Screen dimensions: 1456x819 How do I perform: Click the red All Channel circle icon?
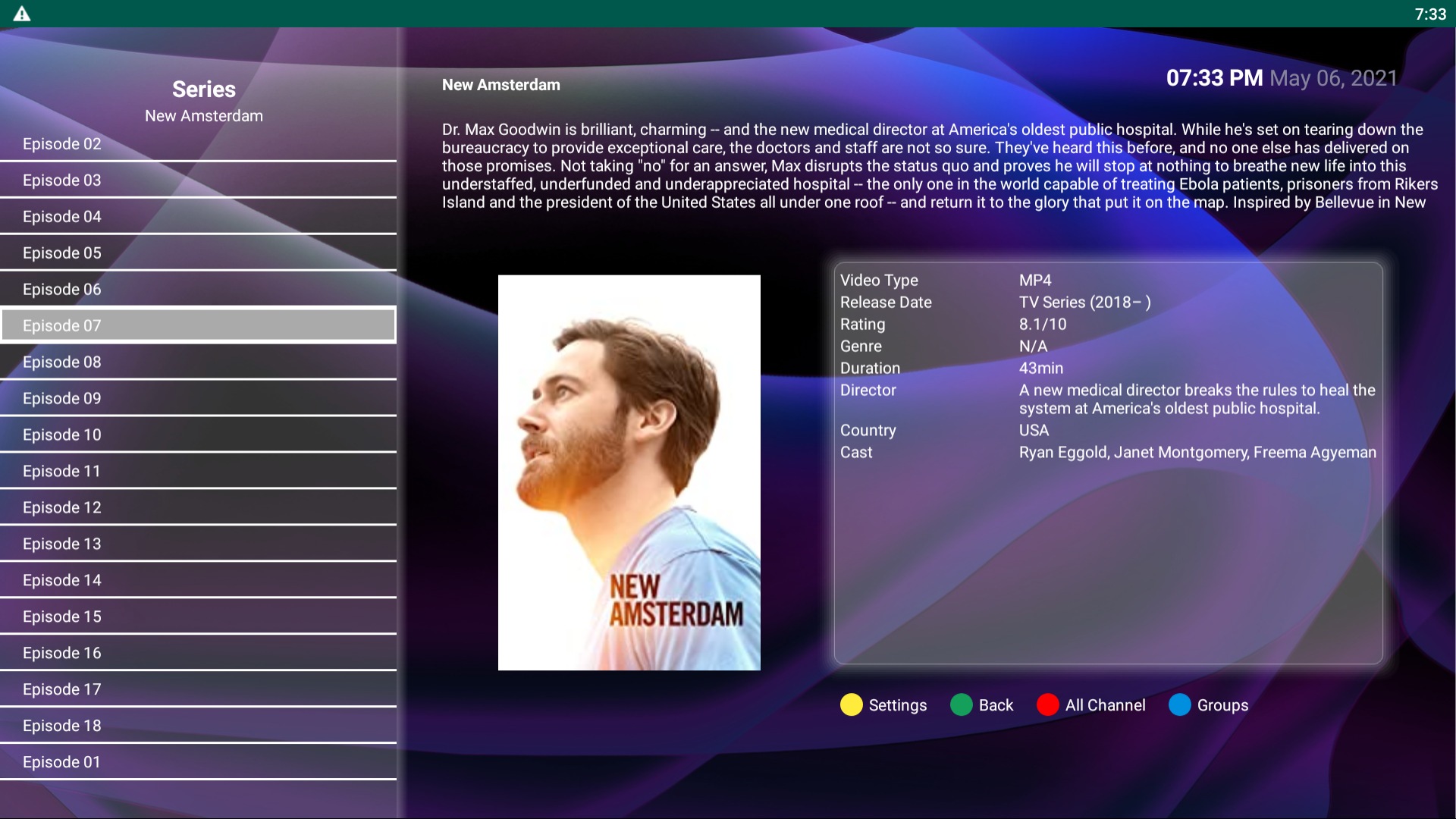click(x=1048, y=704)
